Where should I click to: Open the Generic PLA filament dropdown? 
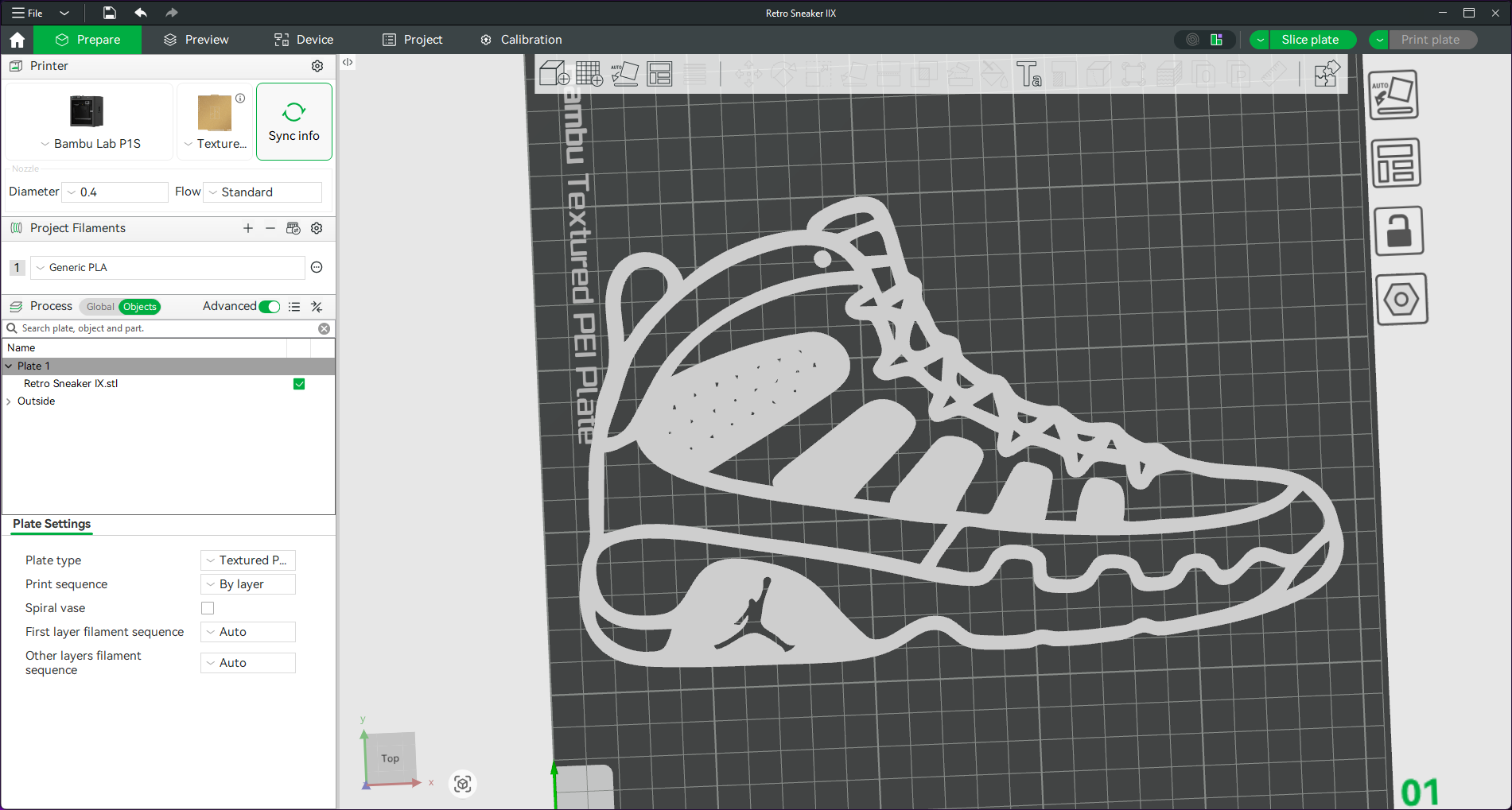click(x=168, y=268)
